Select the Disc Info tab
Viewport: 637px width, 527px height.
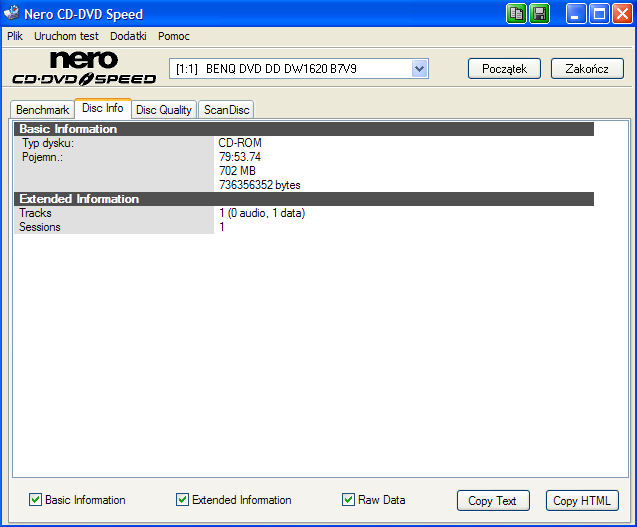103,108
